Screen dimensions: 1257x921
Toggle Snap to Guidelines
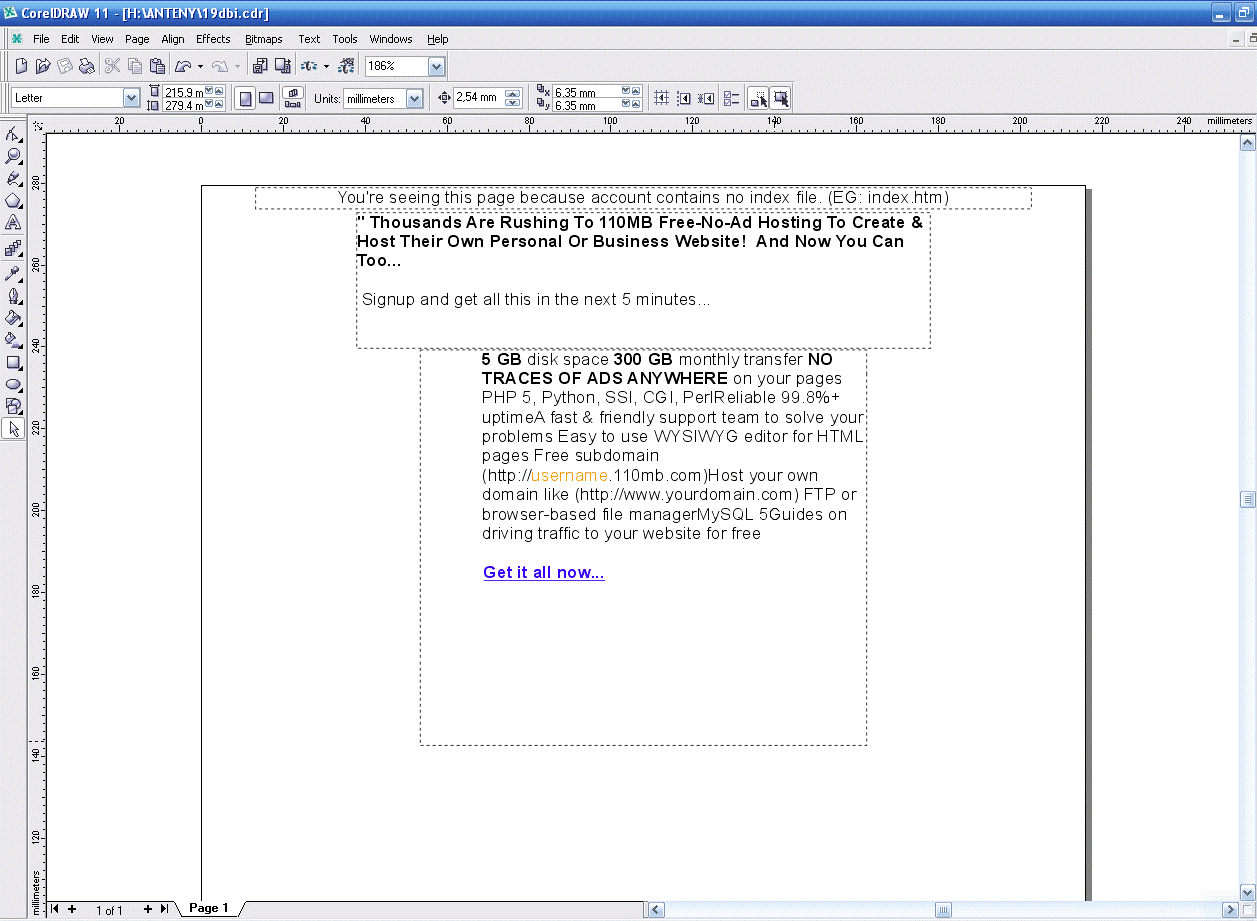pos(684,97)
